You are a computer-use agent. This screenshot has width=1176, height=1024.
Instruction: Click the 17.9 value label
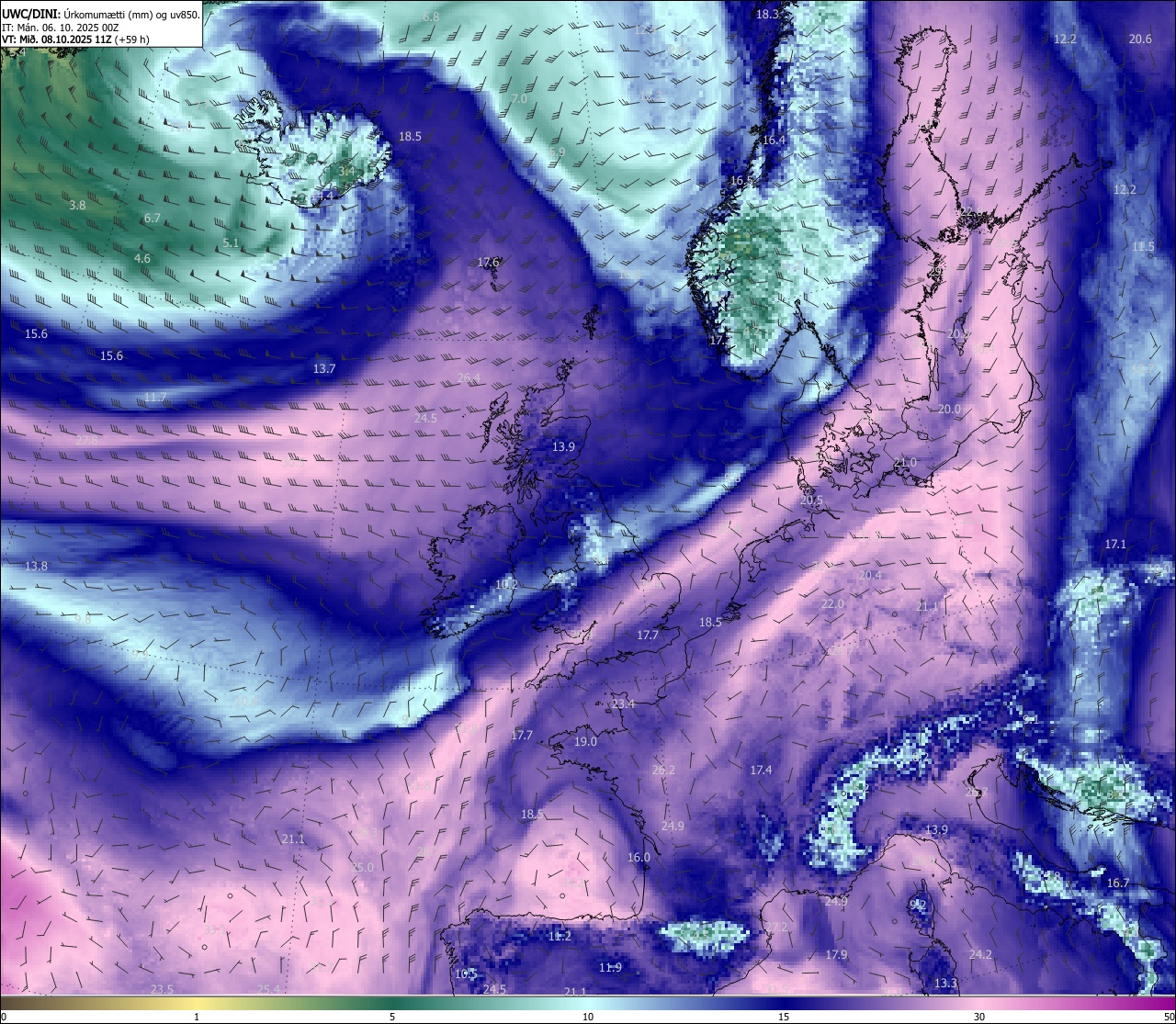(x=836, y=955)
